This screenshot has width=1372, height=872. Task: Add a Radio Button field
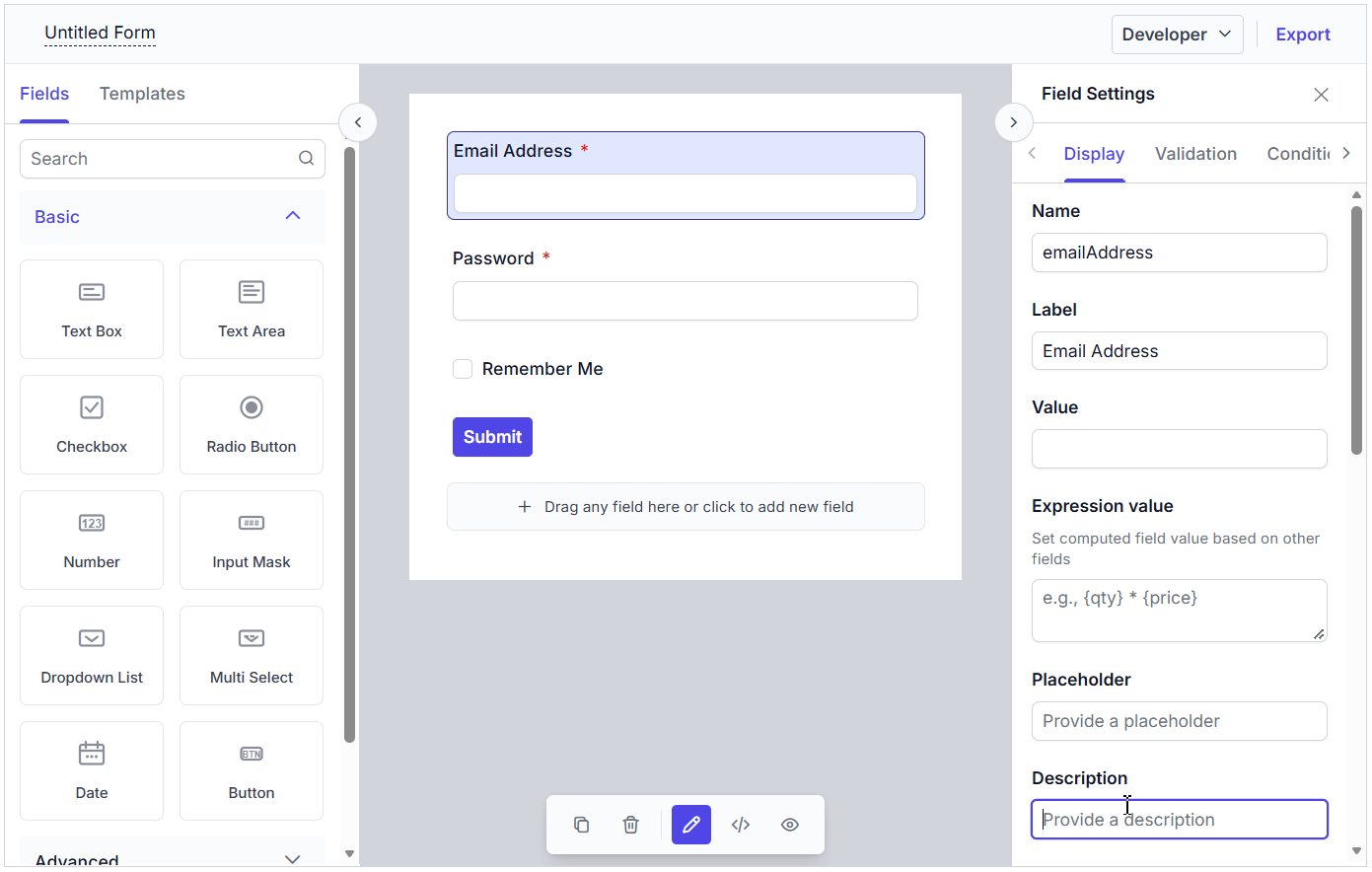pyautogui.click(x=252, y=424)
